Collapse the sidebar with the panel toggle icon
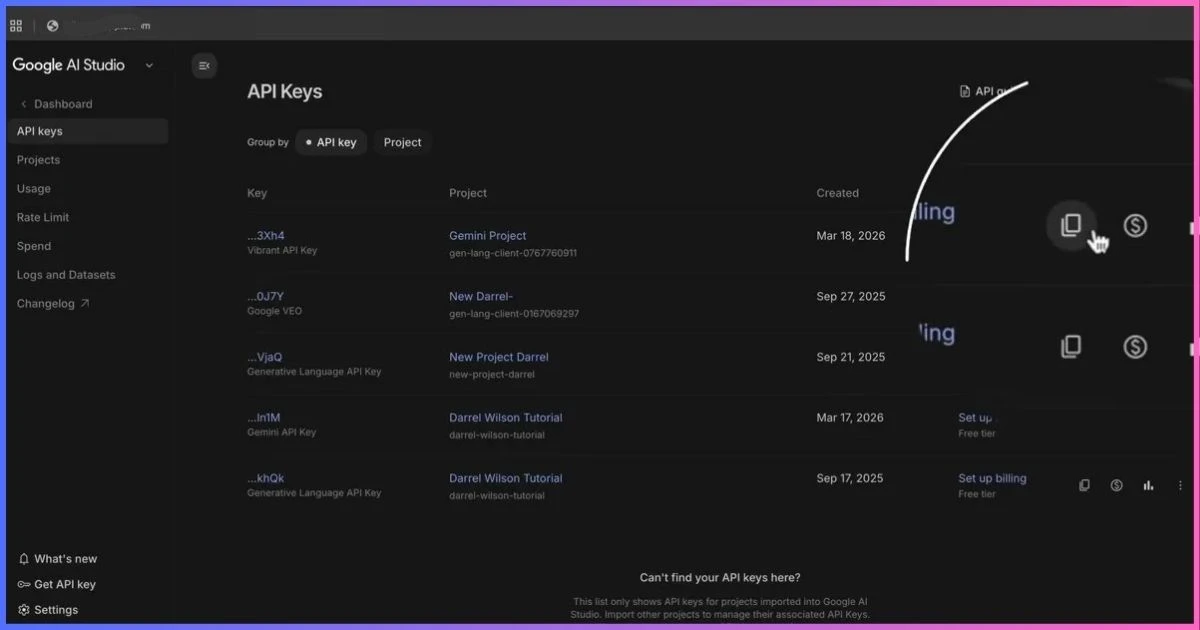 tap(204, 66)
